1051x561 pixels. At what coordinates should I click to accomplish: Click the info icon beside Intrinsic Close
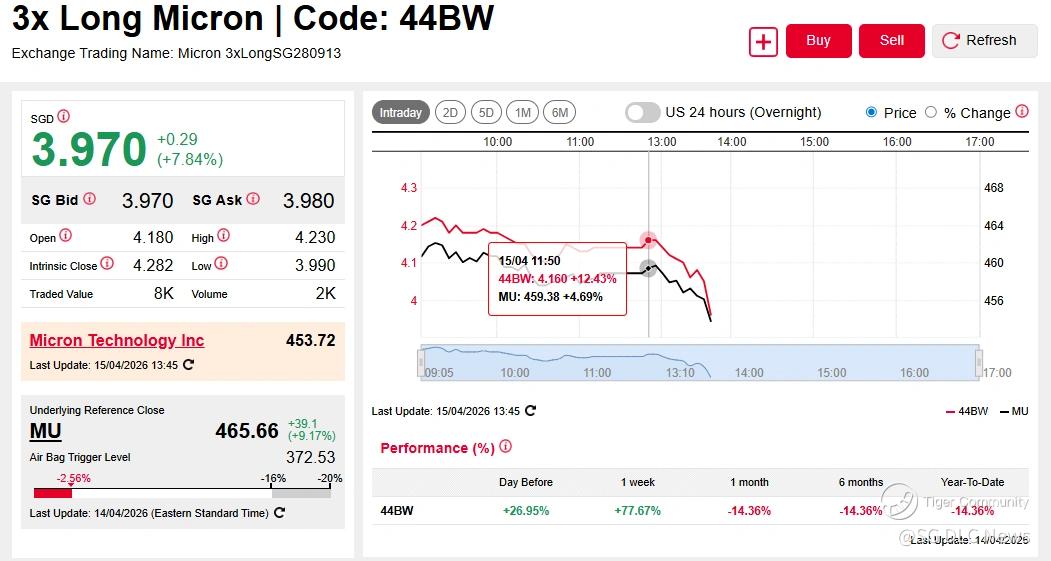(107, 264)
